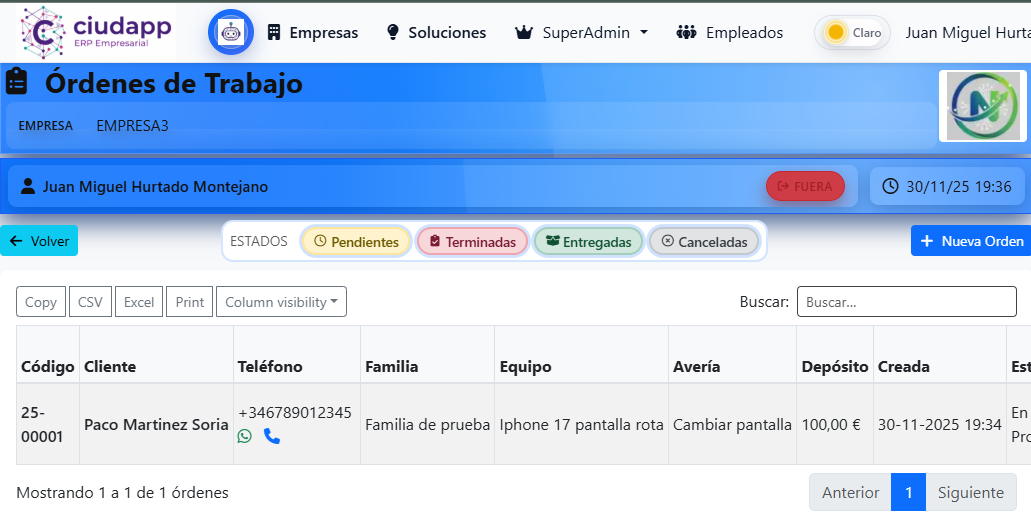Sort by the Familia column header
This screenshot has width=1031, height=531.
click(x=427, y=354)
